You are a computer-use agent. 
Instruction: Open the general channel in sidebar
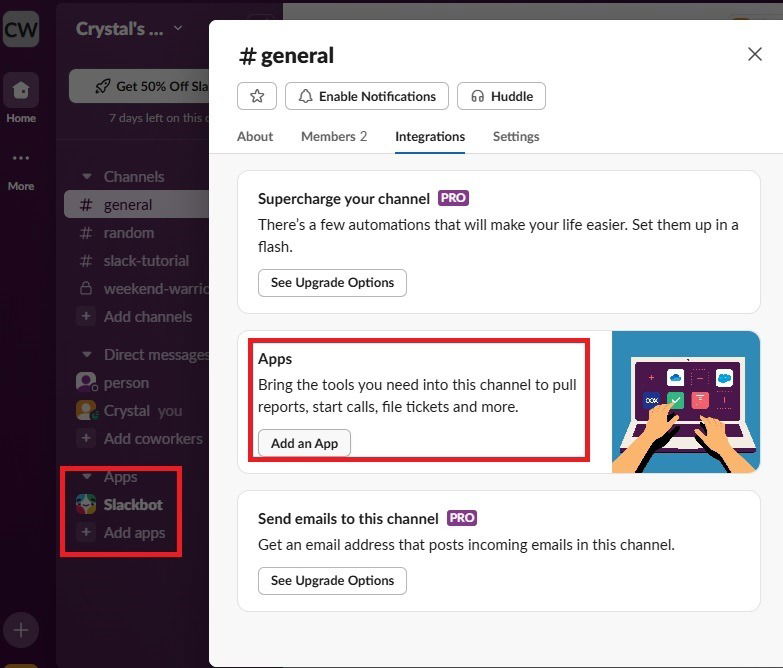pos(136,204)
